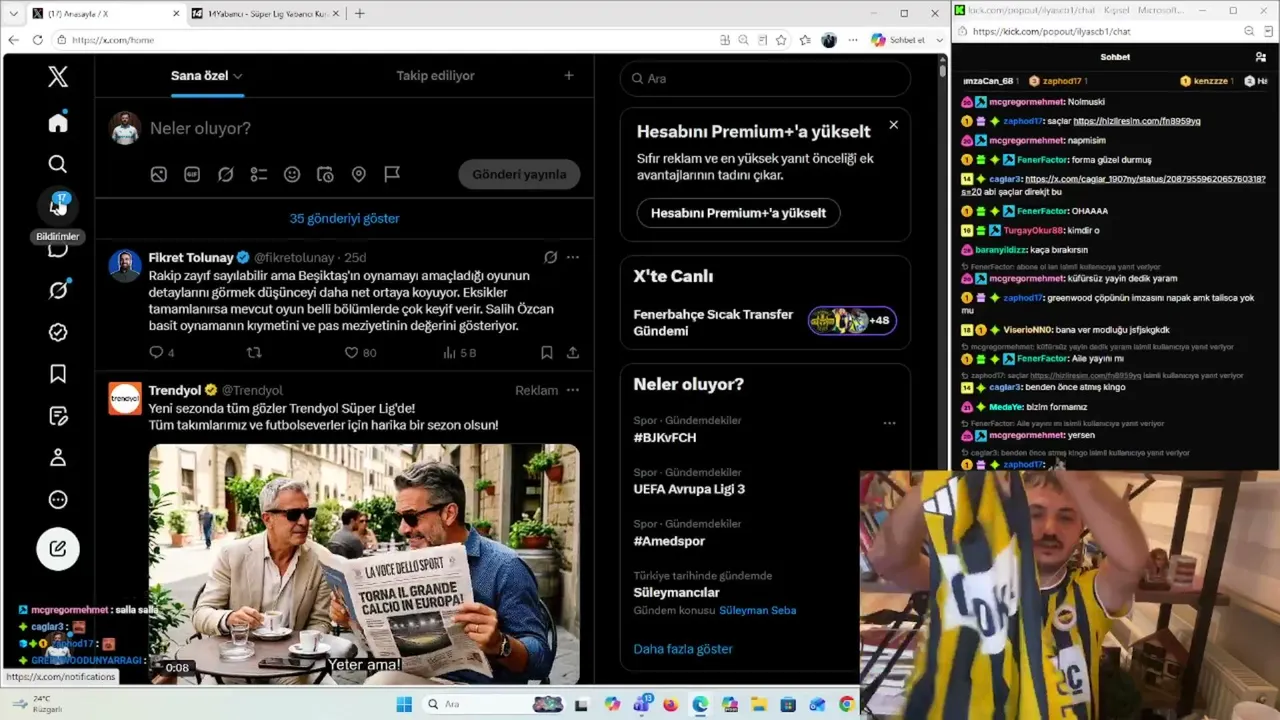The image size is (1280, 720).
Task: Add media image to the new post
Action: tap(158, 174)
